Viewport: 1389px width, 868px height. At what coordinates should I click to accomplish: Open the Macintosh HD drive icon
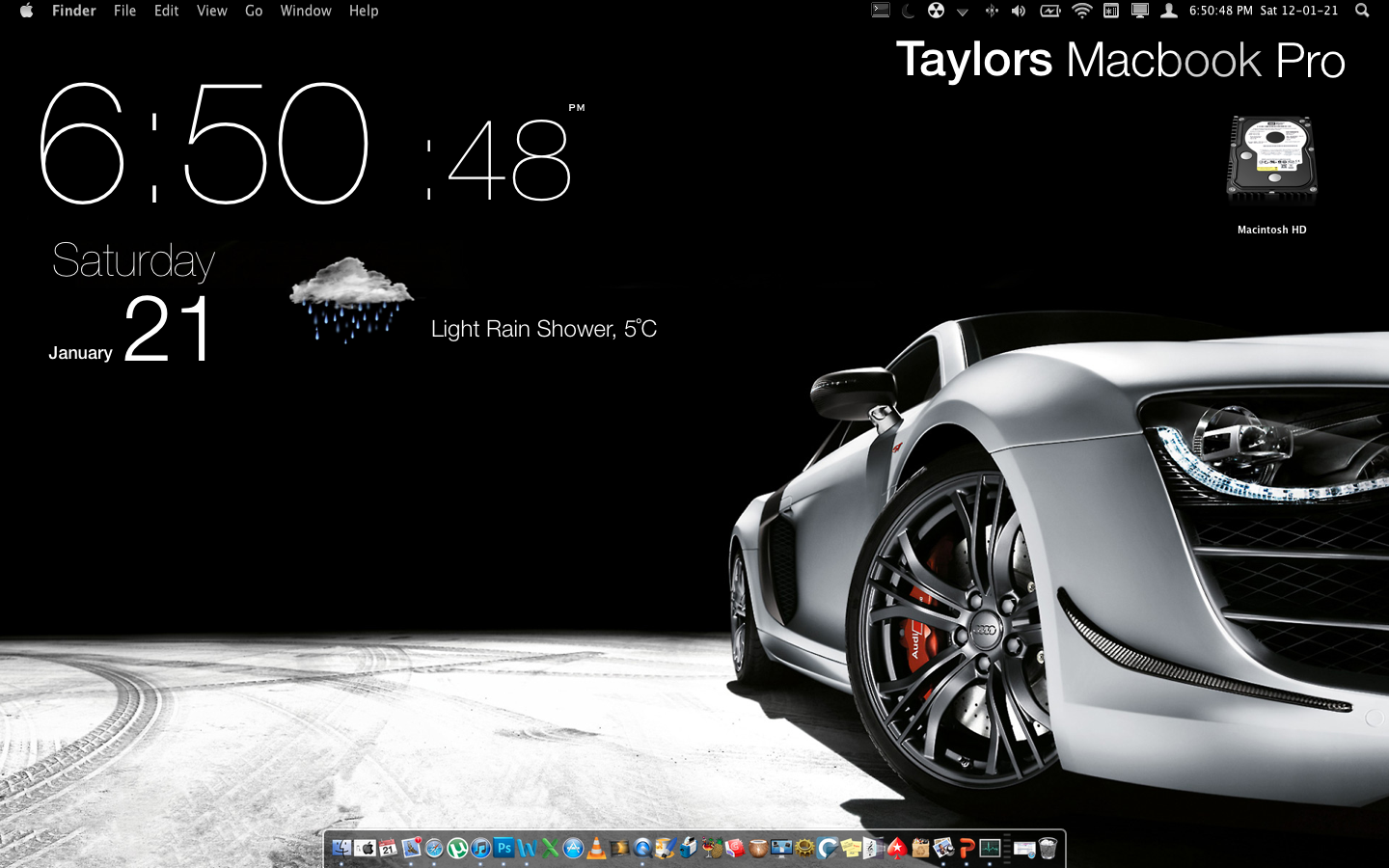point(1271,160)
